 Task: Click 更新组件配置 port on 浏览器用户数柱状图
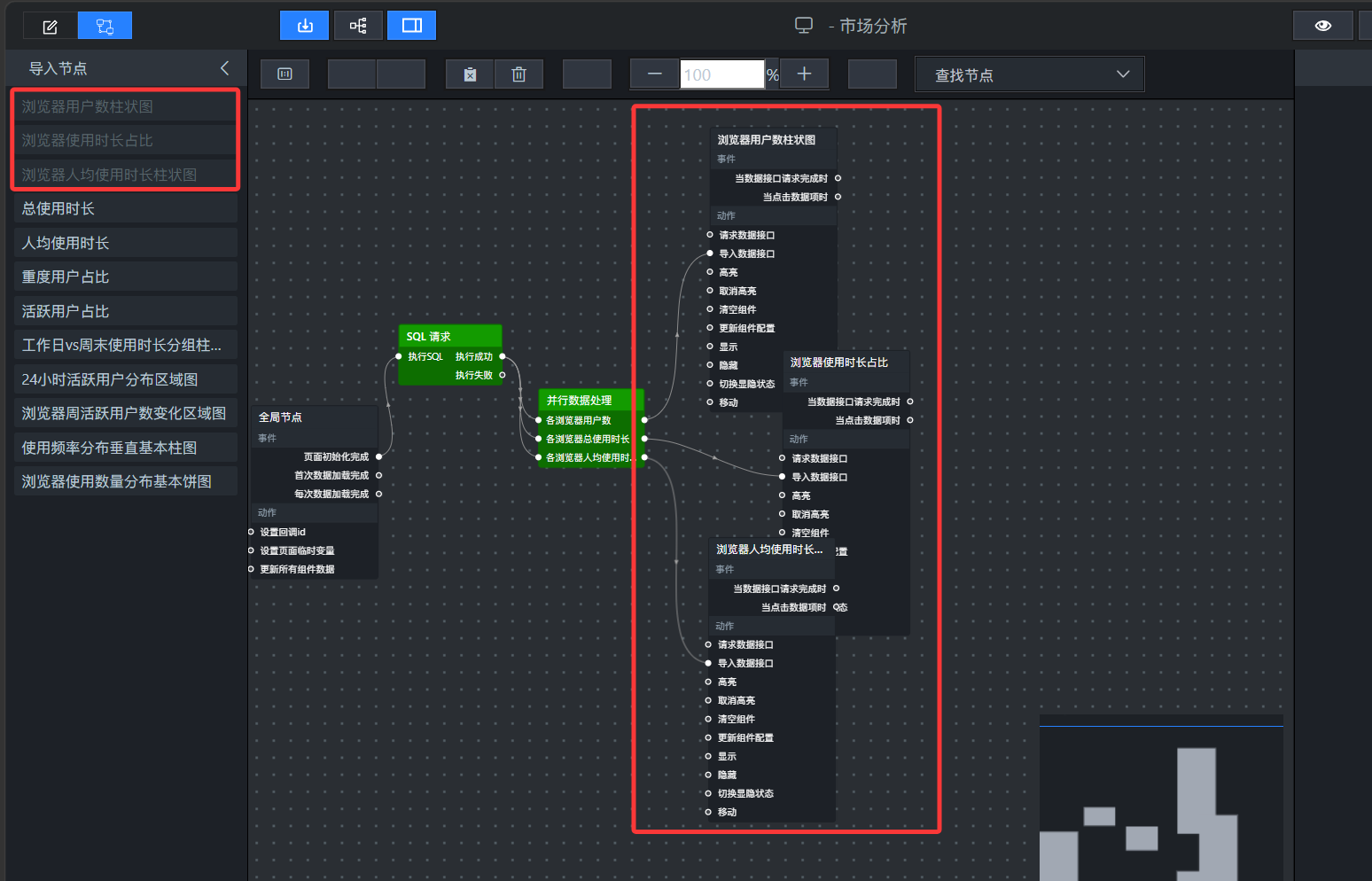[x=710, y=328]
